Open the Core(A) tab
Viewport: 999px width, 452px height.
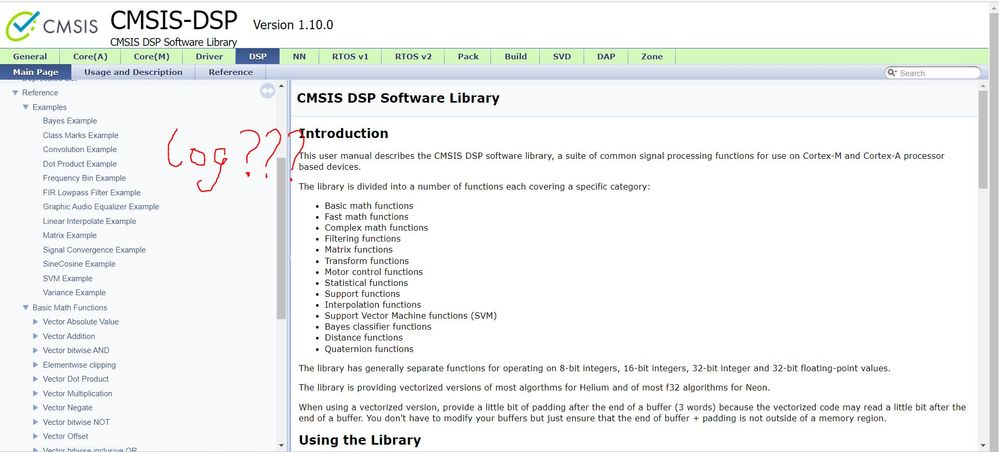(x=90, y=56)
